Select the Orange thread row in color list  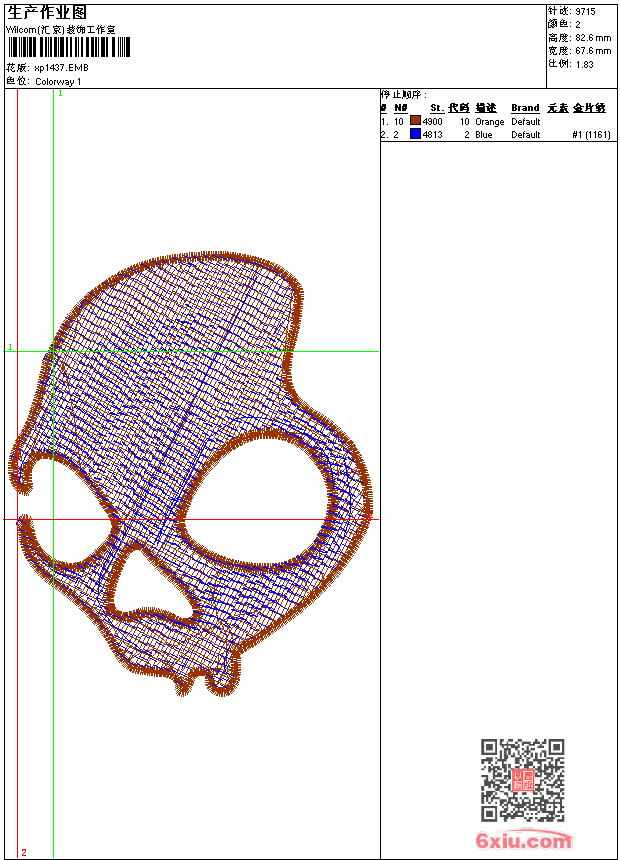tap(490, 122)
